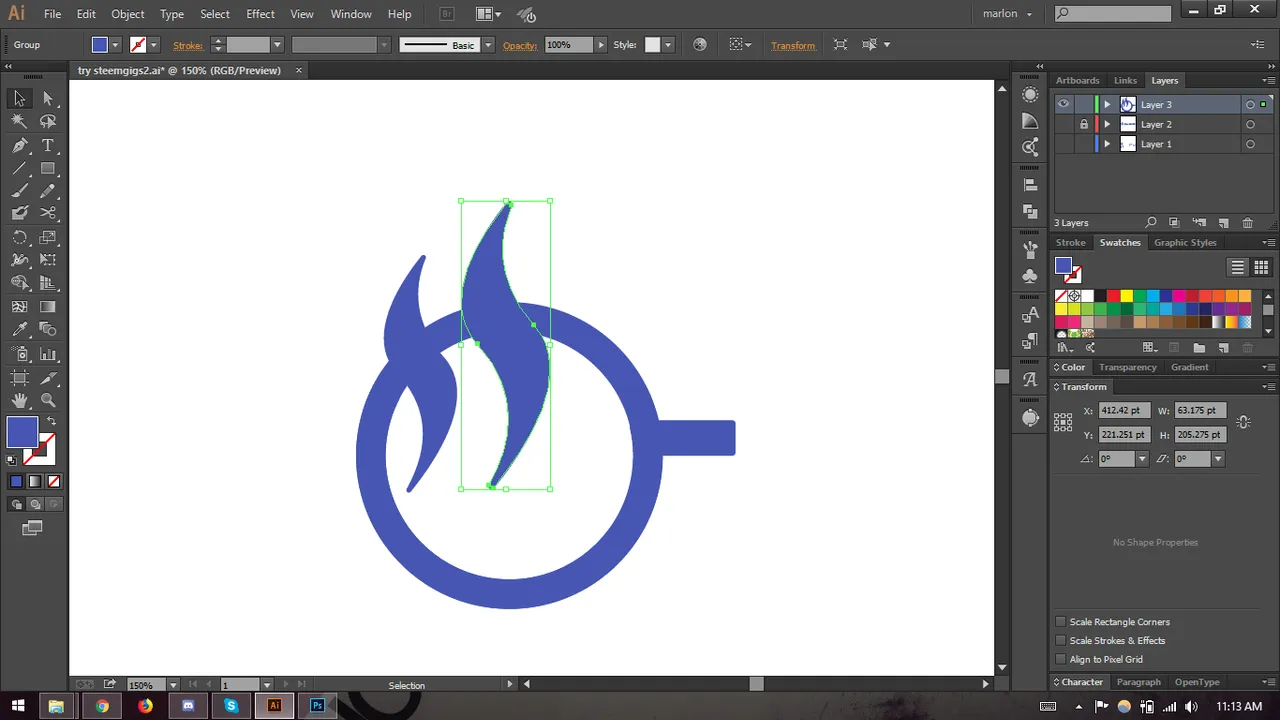
Task: Open the shear angle dropdown in Transform
Action: point(1217,459)
